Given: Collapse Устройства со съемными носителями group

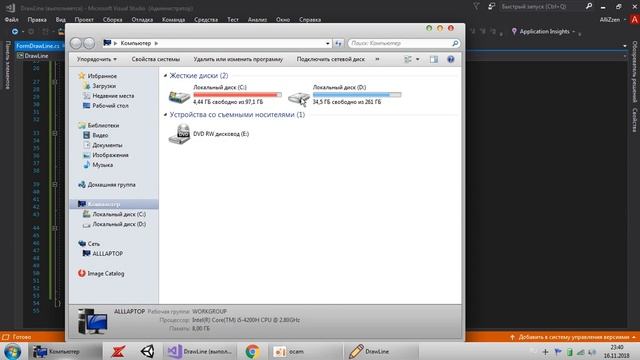Looking at the screenshot, I should [x=165, y=115].
